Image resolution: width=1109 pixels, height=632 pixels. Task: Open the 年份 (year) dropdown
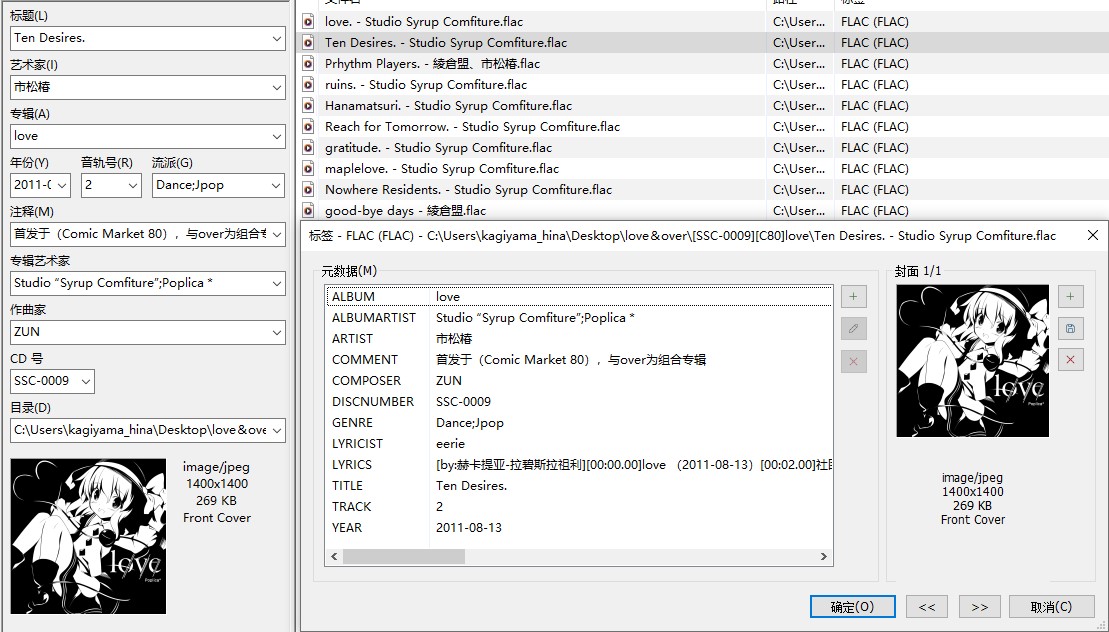point(62,185)
